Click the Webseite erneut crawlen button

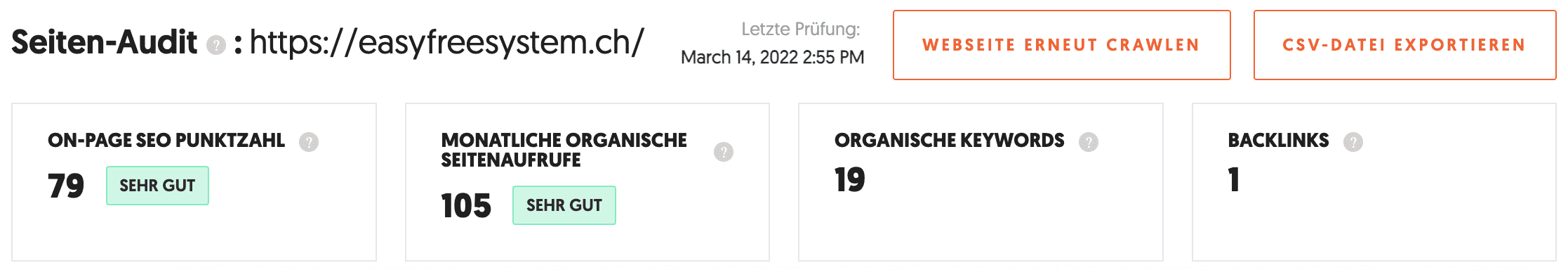tap(1062, 45)
